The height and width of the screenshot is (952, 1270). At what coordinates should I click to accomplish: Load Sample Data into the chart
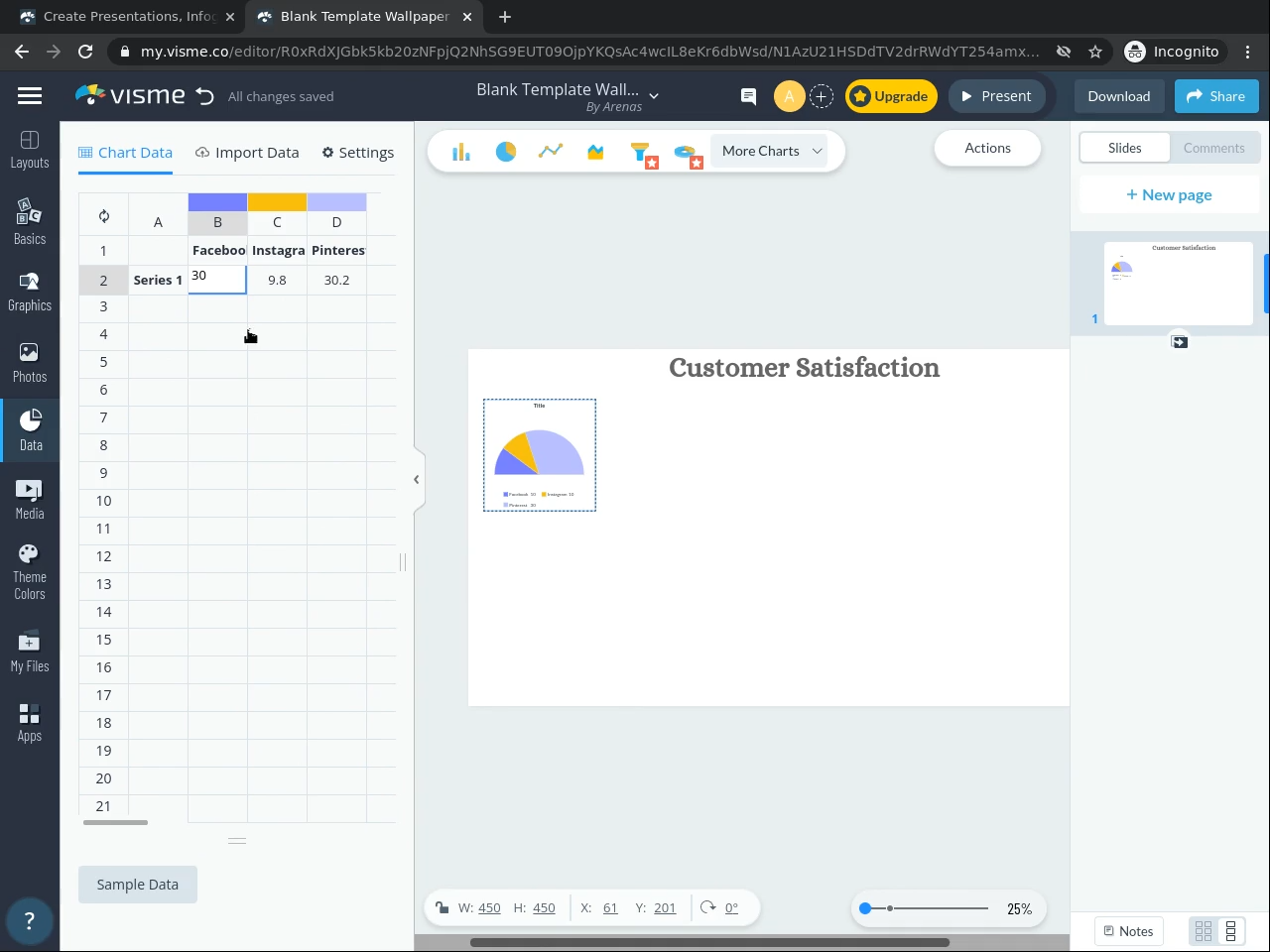[x=138, y=885]
